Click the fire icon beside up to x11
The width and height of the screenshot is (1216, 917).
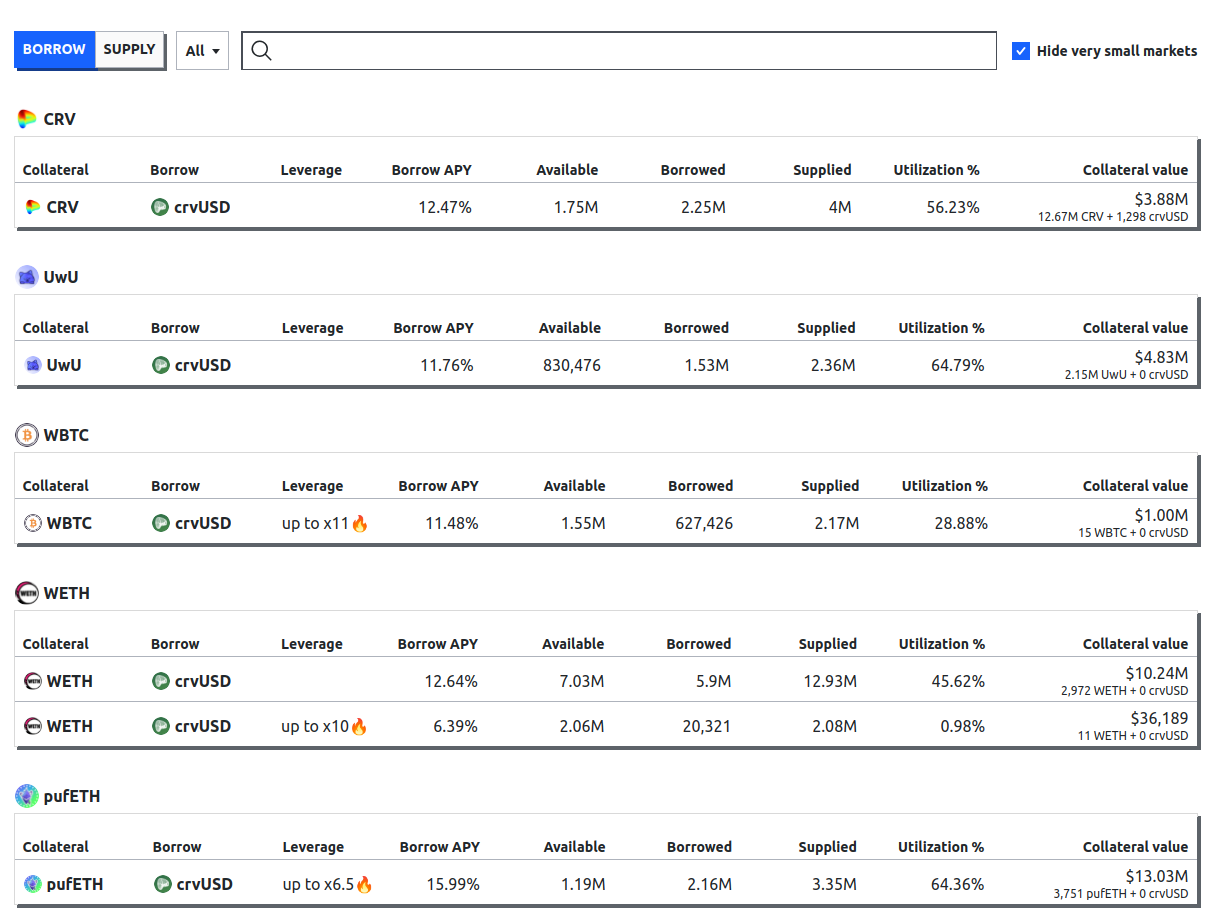pyautogui.click(x=360, y=523)
